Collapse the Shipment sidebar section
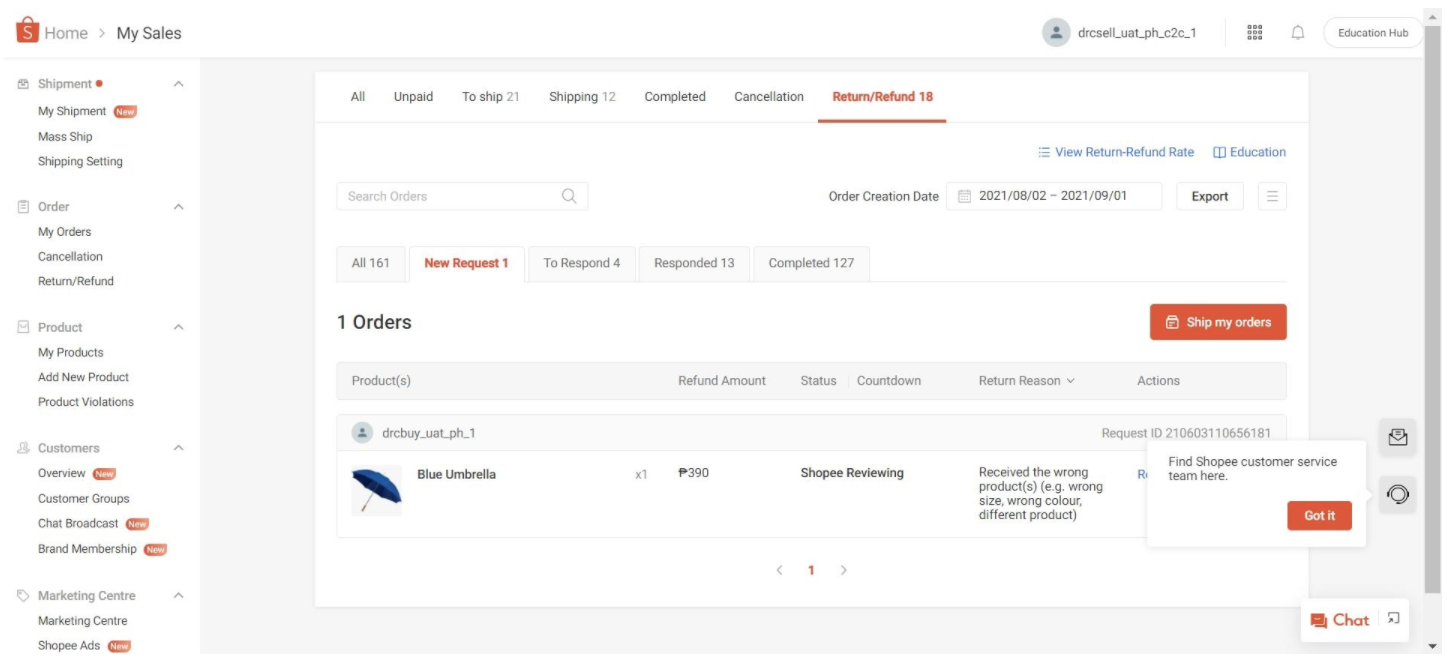The image size is (1452, 664). (176, 85)
